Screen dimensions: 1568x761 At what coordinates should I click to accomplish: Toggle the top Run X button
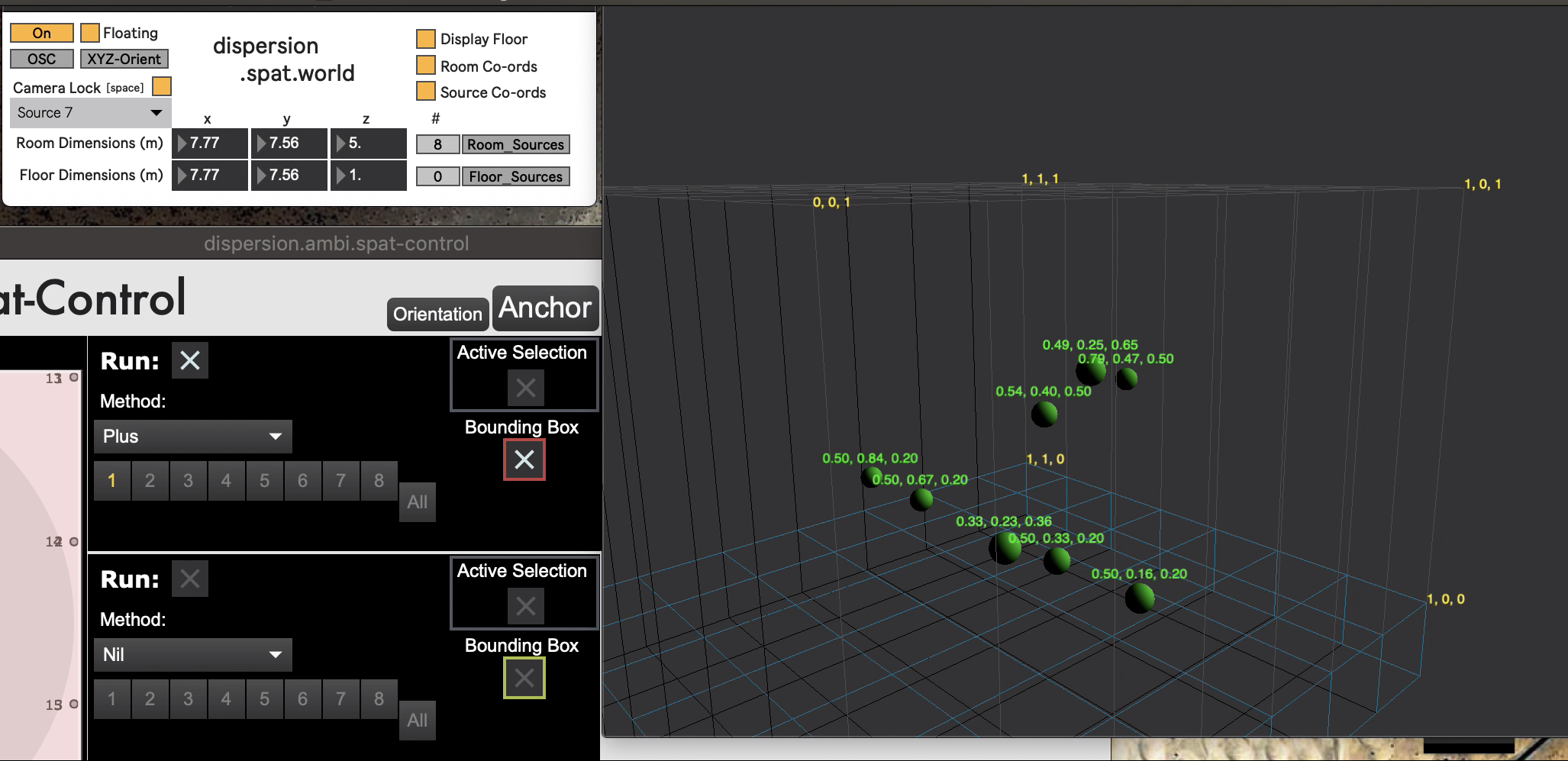click(x=189, y=360)
